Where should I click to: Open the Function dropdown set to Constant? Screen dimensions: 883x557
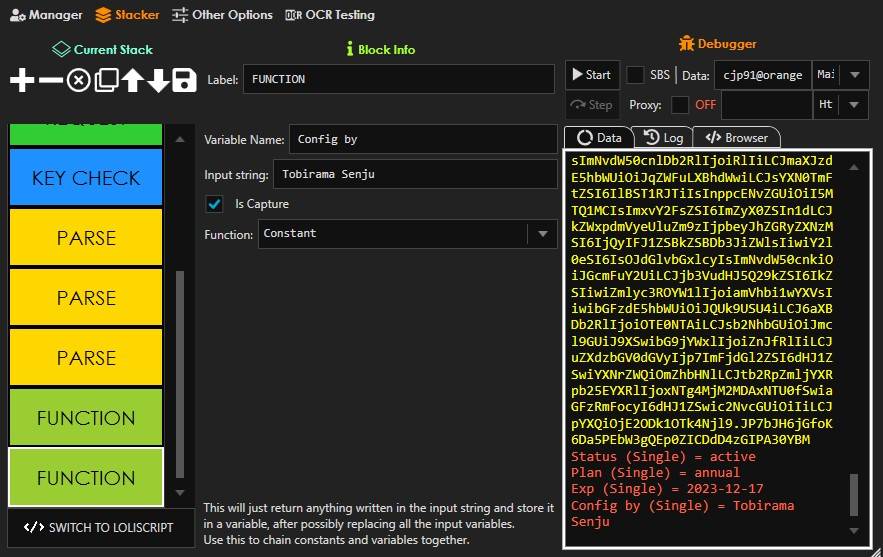click(407, 234)
